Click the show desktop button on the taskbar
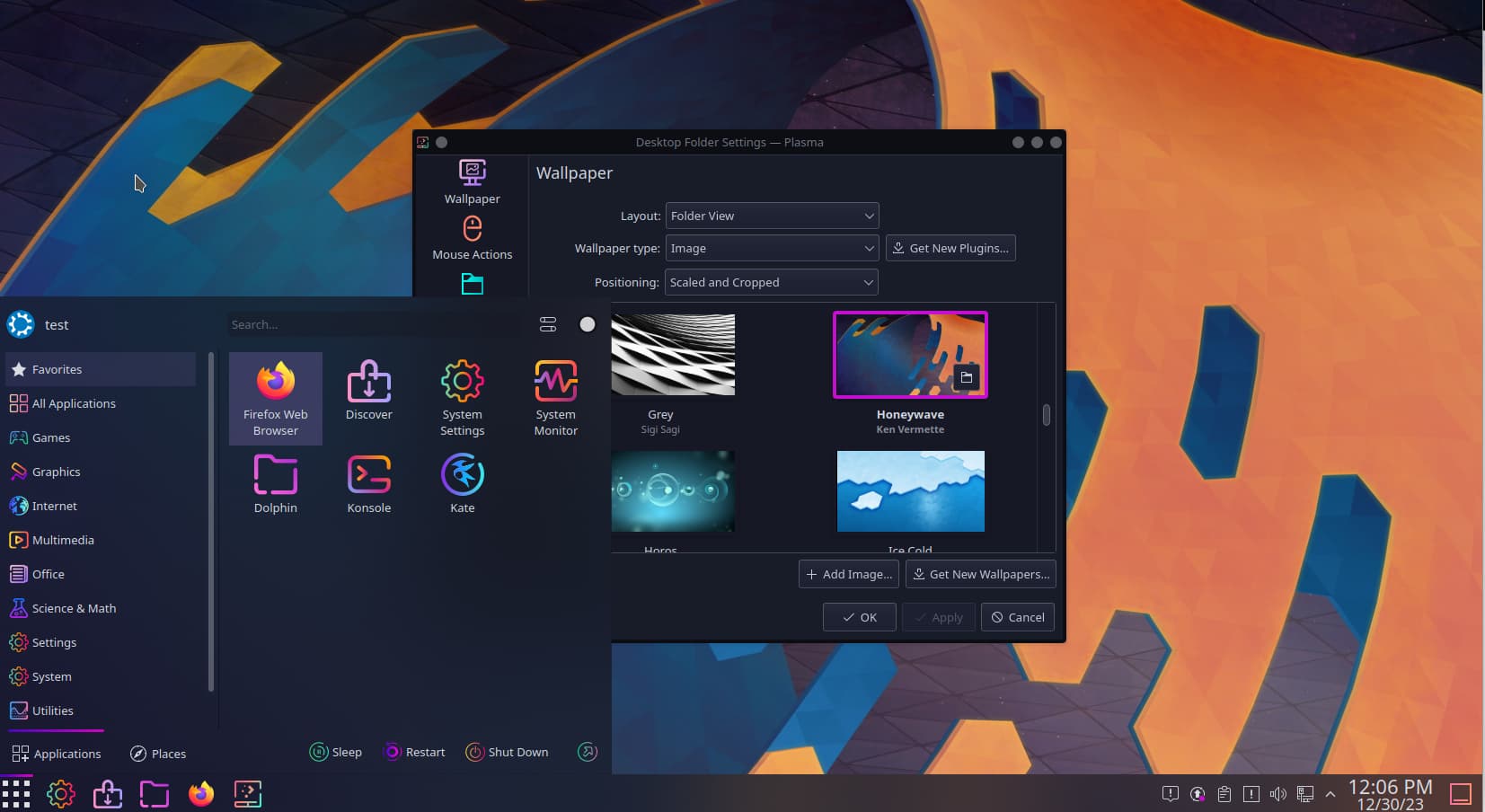This screenshot has width=1485, height=812. 1462,794
